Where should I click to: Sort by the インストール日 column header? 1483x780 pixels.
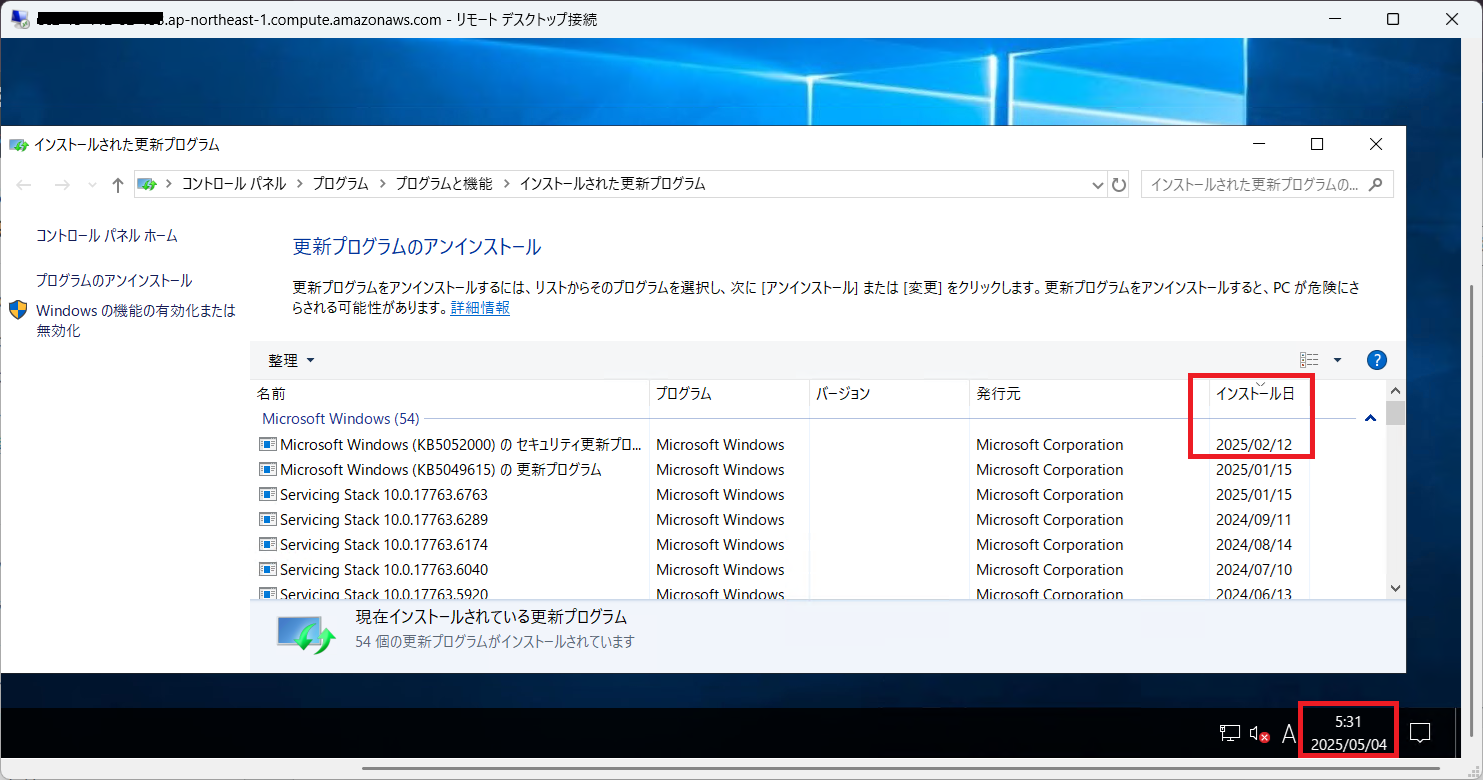point(1259,394)
